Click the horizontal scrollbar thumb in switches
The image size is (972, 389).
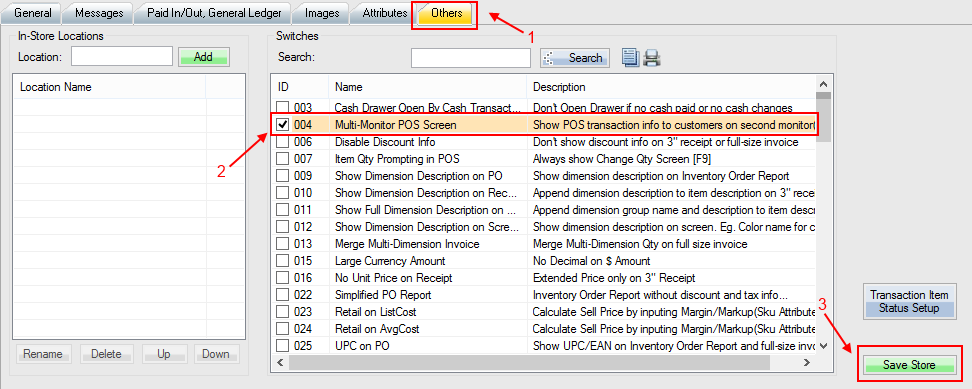coord(529,362)
